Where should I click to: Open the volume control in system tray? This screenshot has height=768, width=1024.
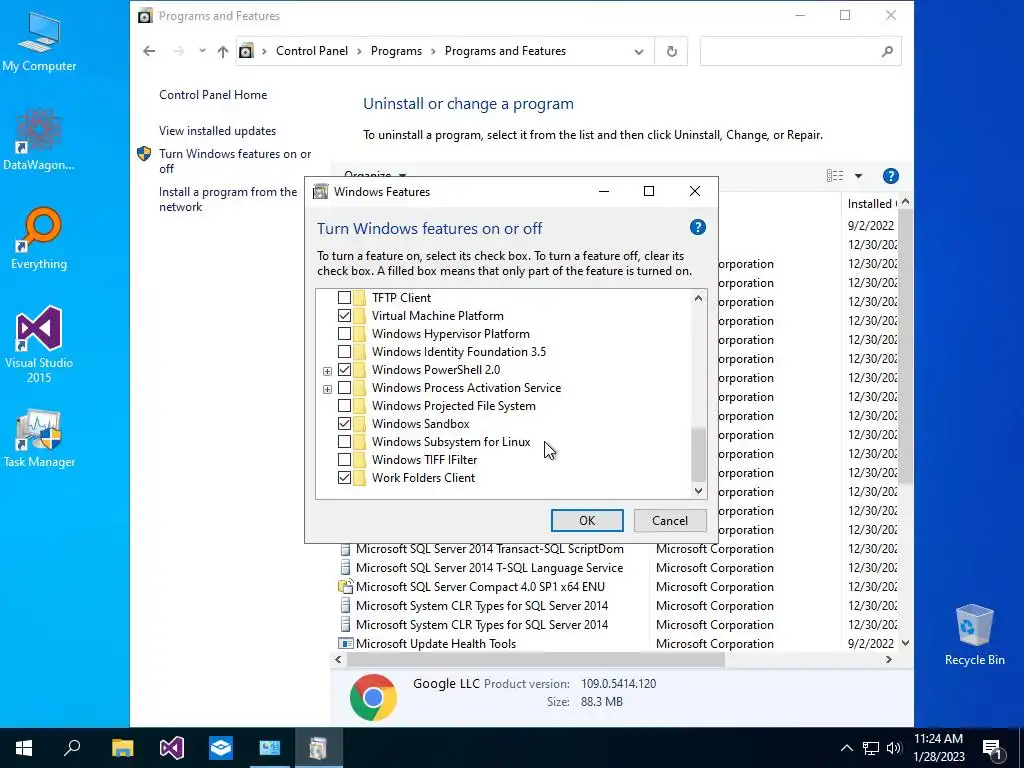point(894,748)
